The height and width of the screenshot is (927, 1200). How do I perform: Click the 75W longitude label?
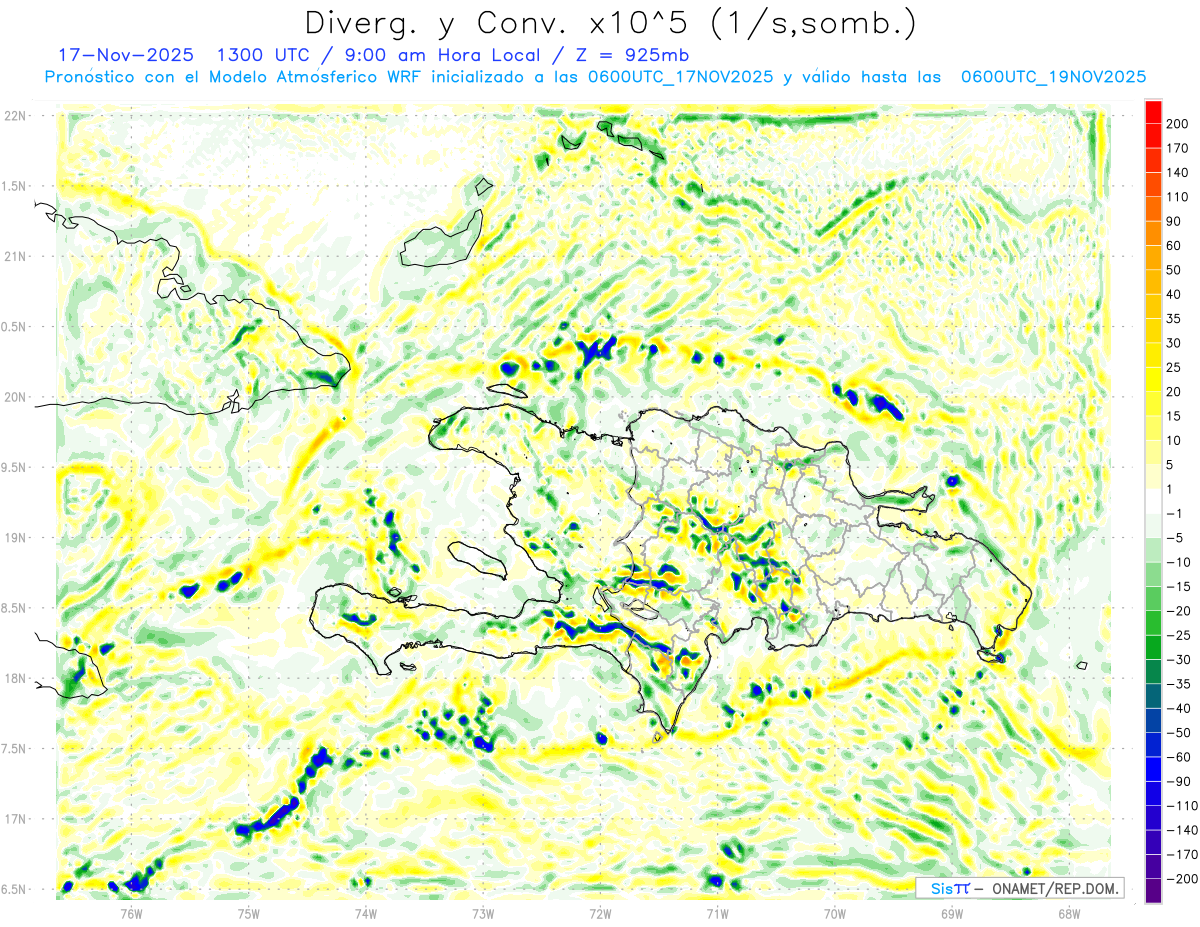248,914
